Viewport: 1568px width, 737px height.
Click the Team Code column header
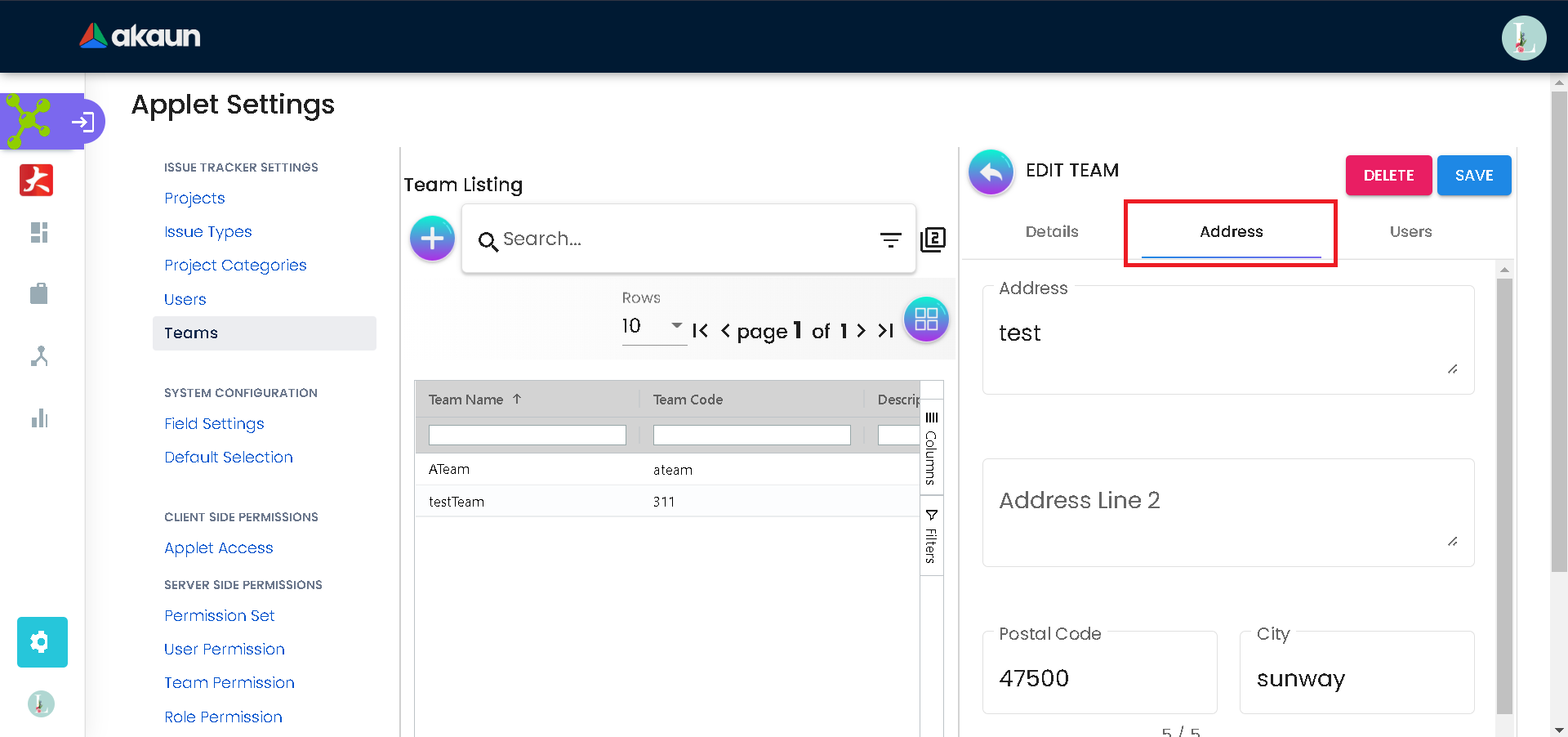click(688, 400)
